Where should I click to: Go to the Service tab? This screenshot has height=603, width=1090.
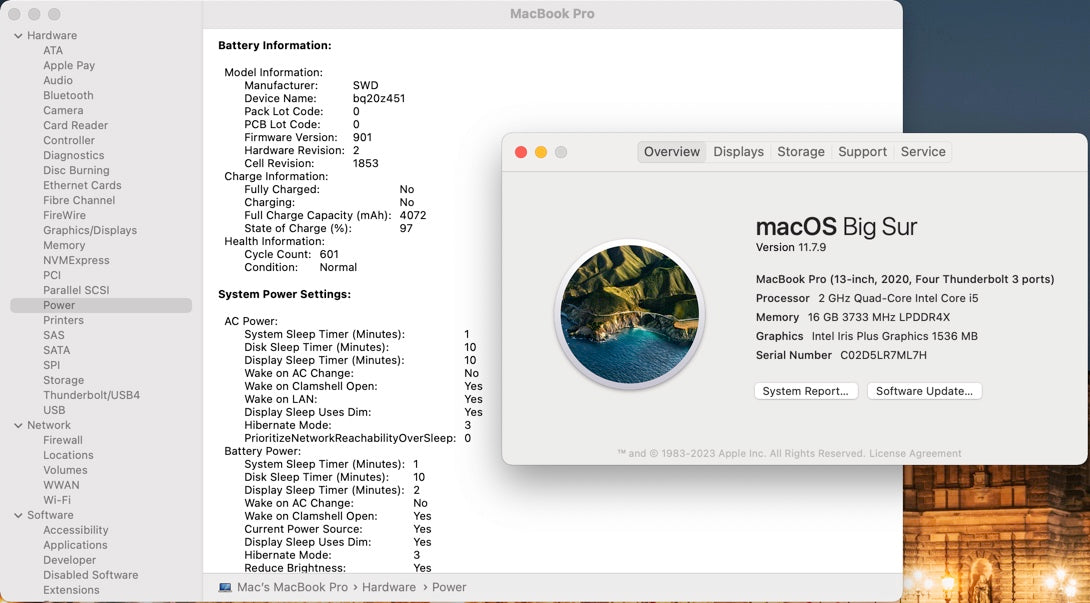pyautogui.click(x=922, y=152)
